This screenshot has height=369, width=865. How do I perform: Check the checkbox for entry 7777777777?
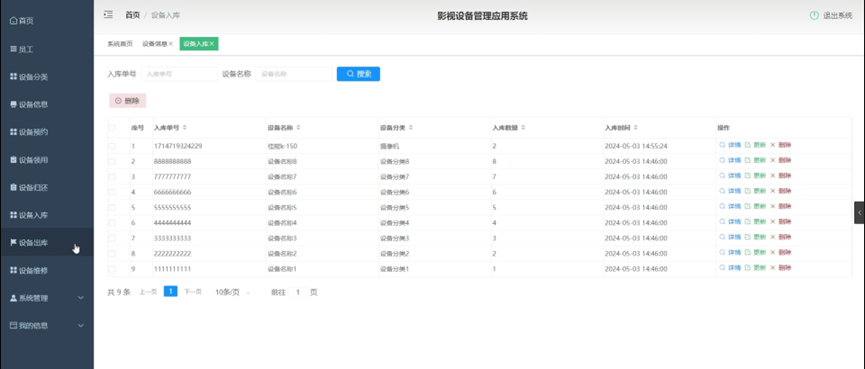click(112, 177)
